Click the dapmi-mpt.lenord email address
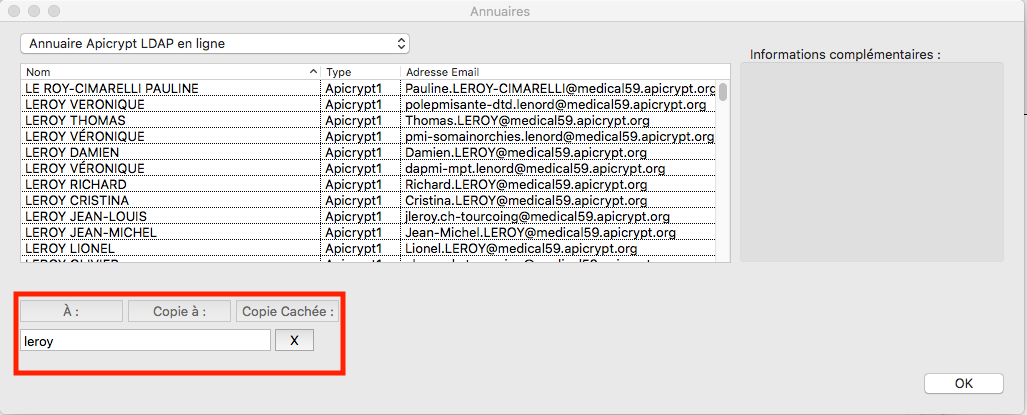Image resolution: width=1027 pixels, height=415 pixels. (535, 168)
